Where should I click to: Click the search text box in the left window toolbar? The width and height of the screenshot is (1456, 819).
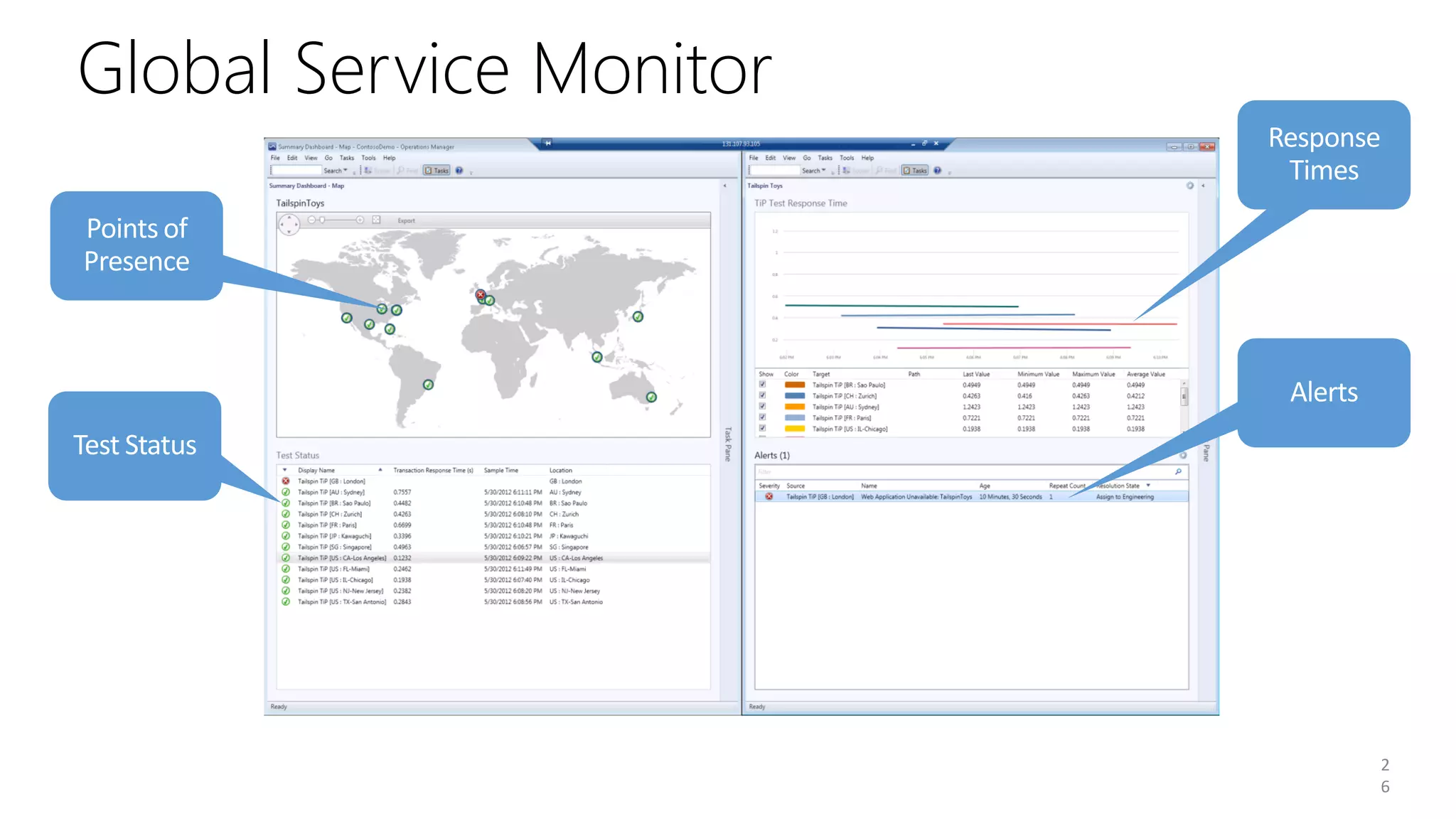296,171
